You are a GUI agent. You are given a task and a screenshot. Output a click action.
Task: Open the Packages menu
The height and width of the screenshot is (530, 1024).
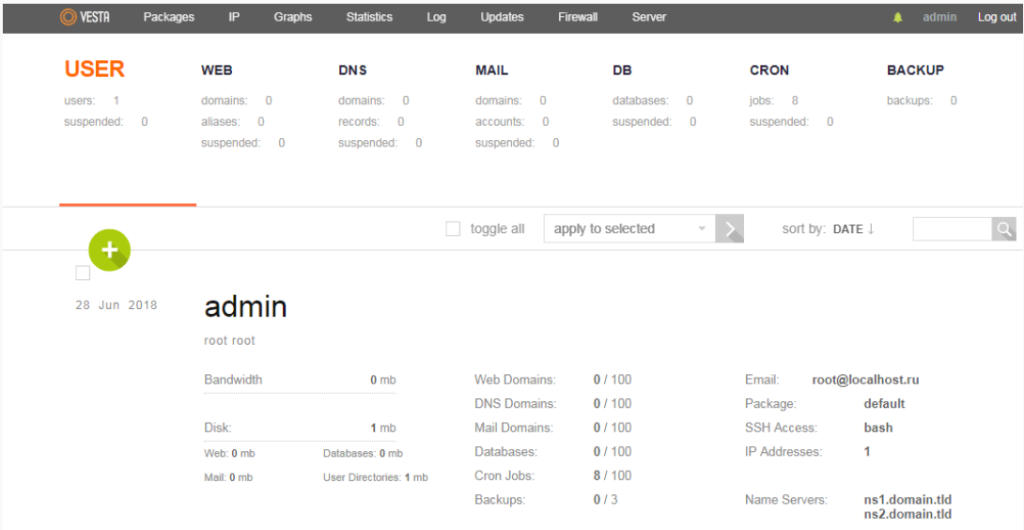tap(169, 17)
